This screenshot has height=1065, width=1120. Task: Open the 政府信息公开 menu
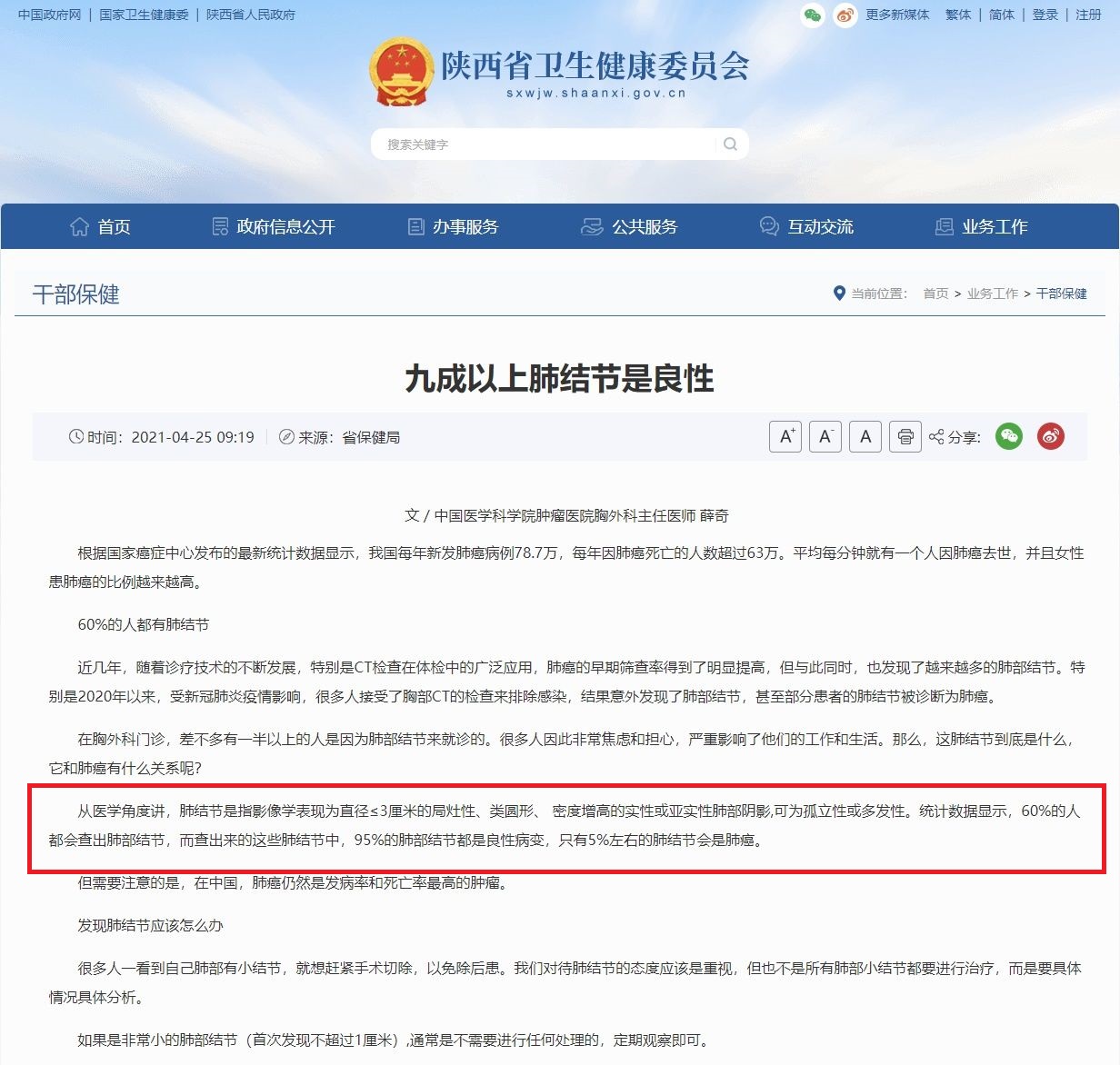tap(274, 227)
